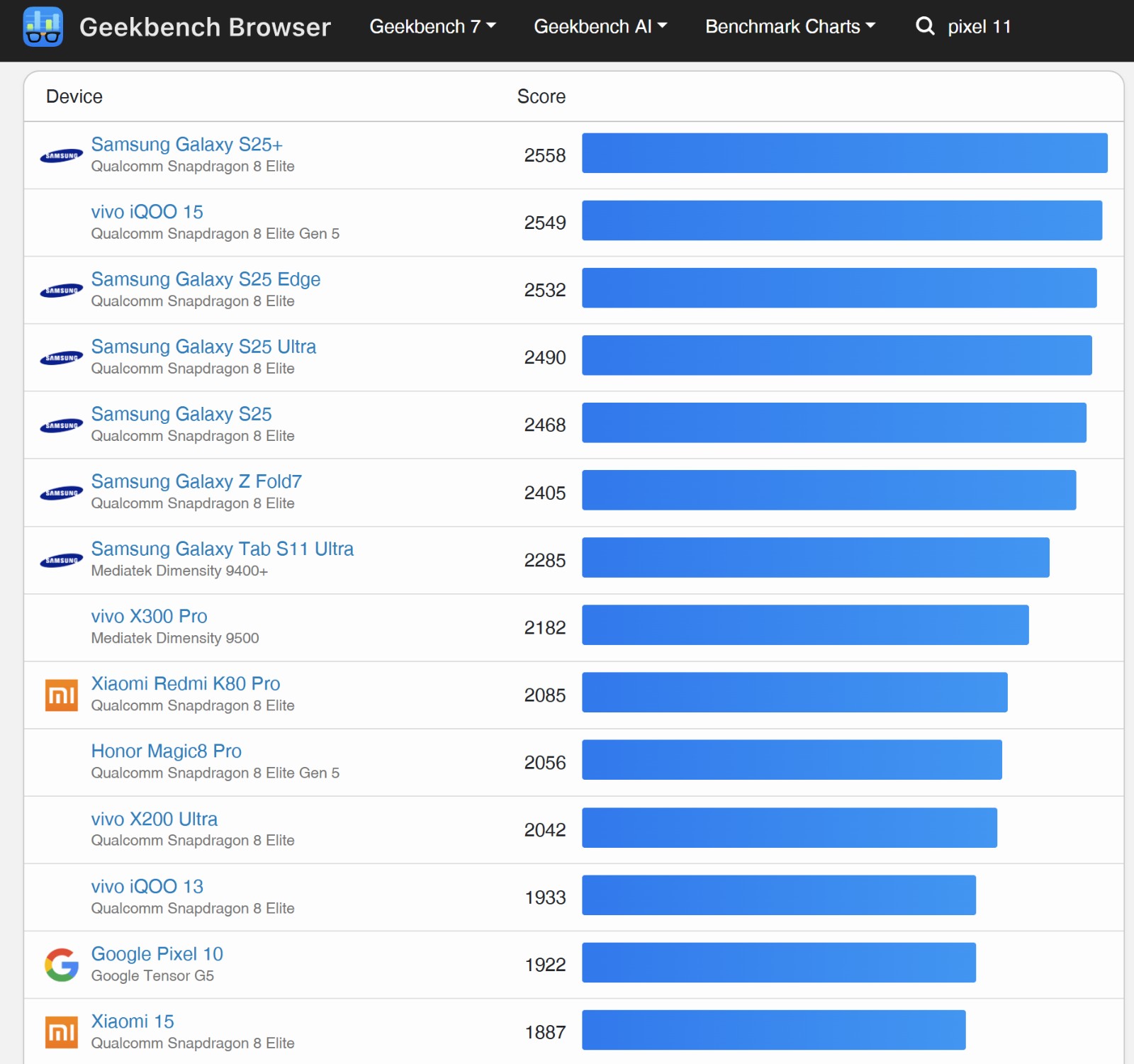The width and height of the screenshot is (1134, 1064).
Task: Click chipset text under Samsung Galaxy Z Fold7
Action: coord(193,503)
